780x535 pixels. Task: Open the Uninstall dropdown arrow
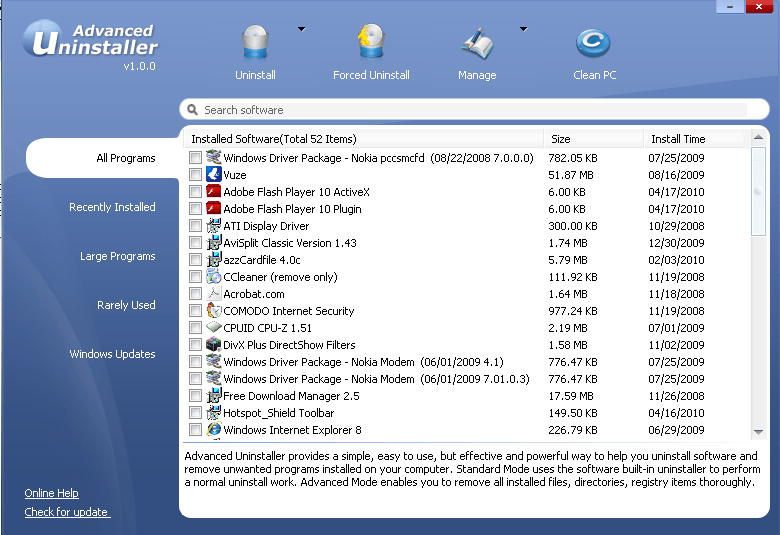(x=301, y=29)
